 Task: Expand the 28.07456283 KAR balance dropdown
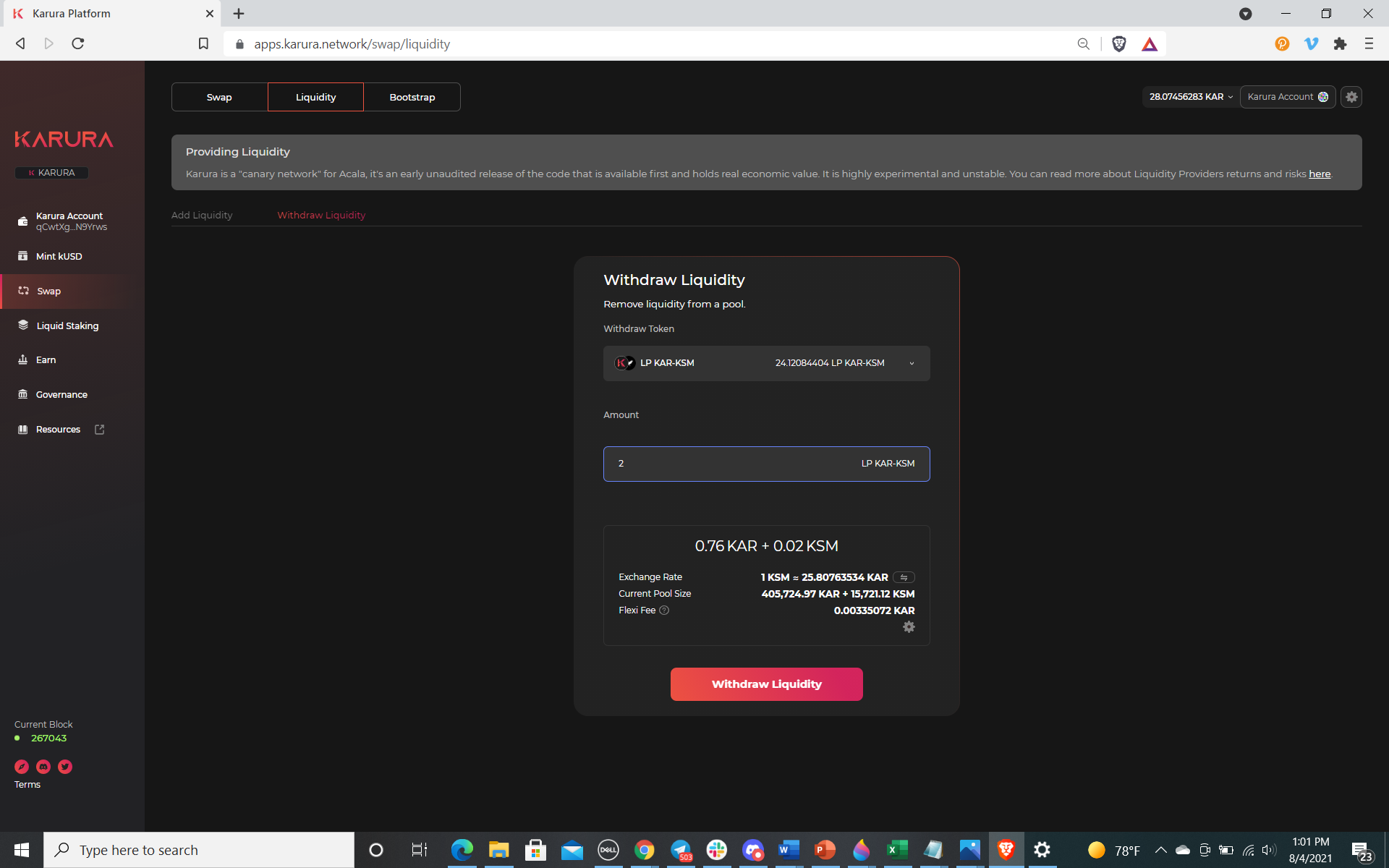coord(1191,97)
